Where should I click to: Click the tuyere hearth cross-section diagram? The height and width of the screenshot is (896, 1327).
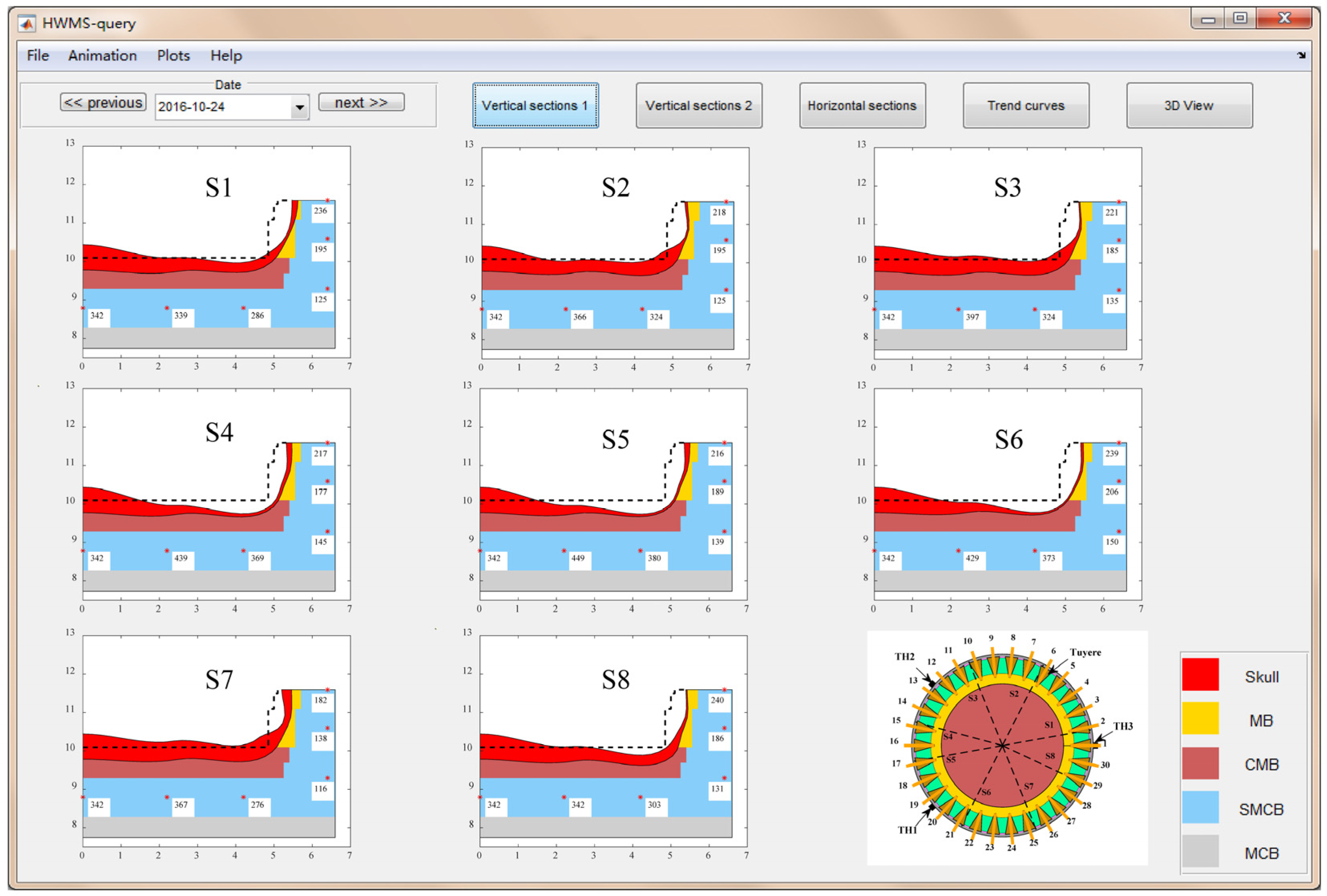point(1003,746)
